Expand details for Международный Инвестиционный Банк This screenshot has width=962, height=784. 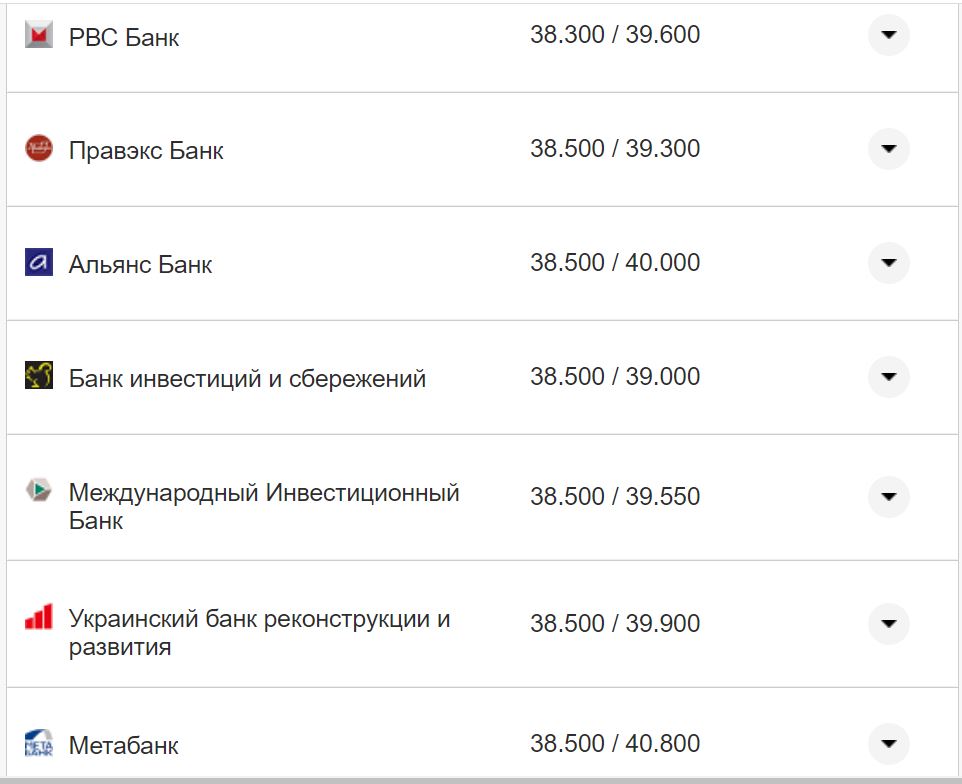tap(888, 497)
